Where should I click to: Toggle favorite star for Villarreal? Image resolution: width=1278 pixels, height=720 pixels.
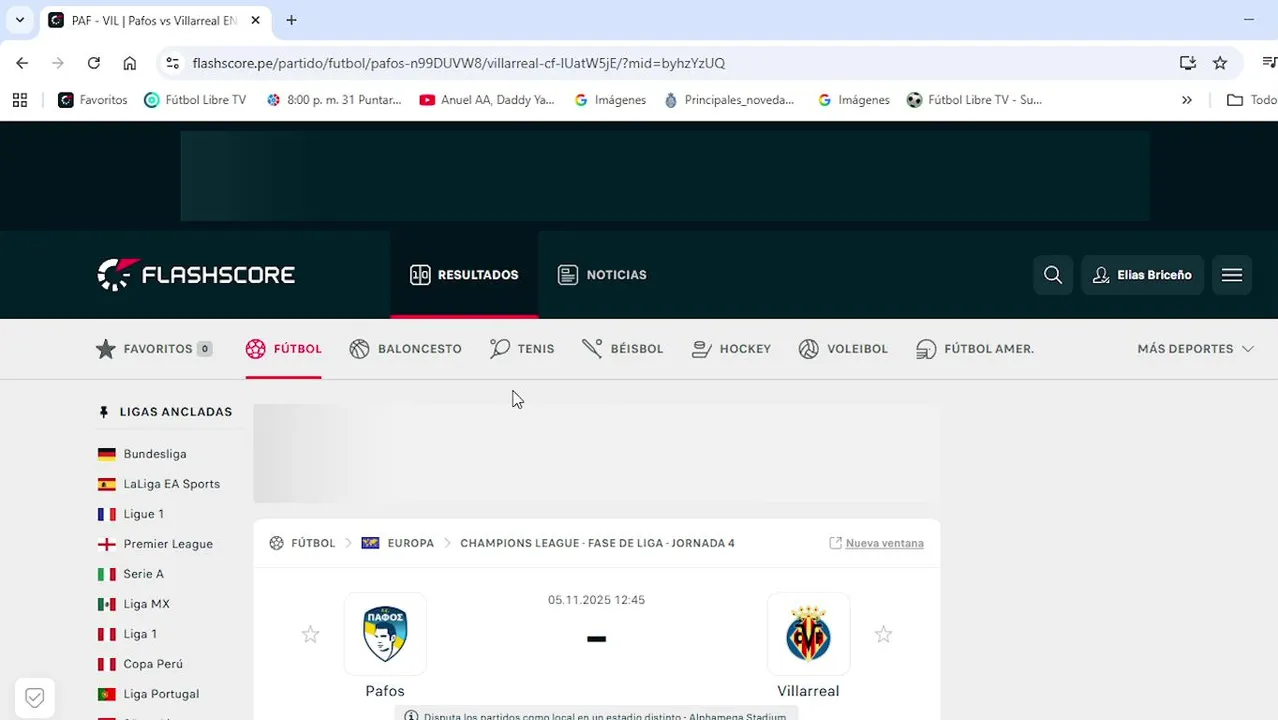coord(883,634)
